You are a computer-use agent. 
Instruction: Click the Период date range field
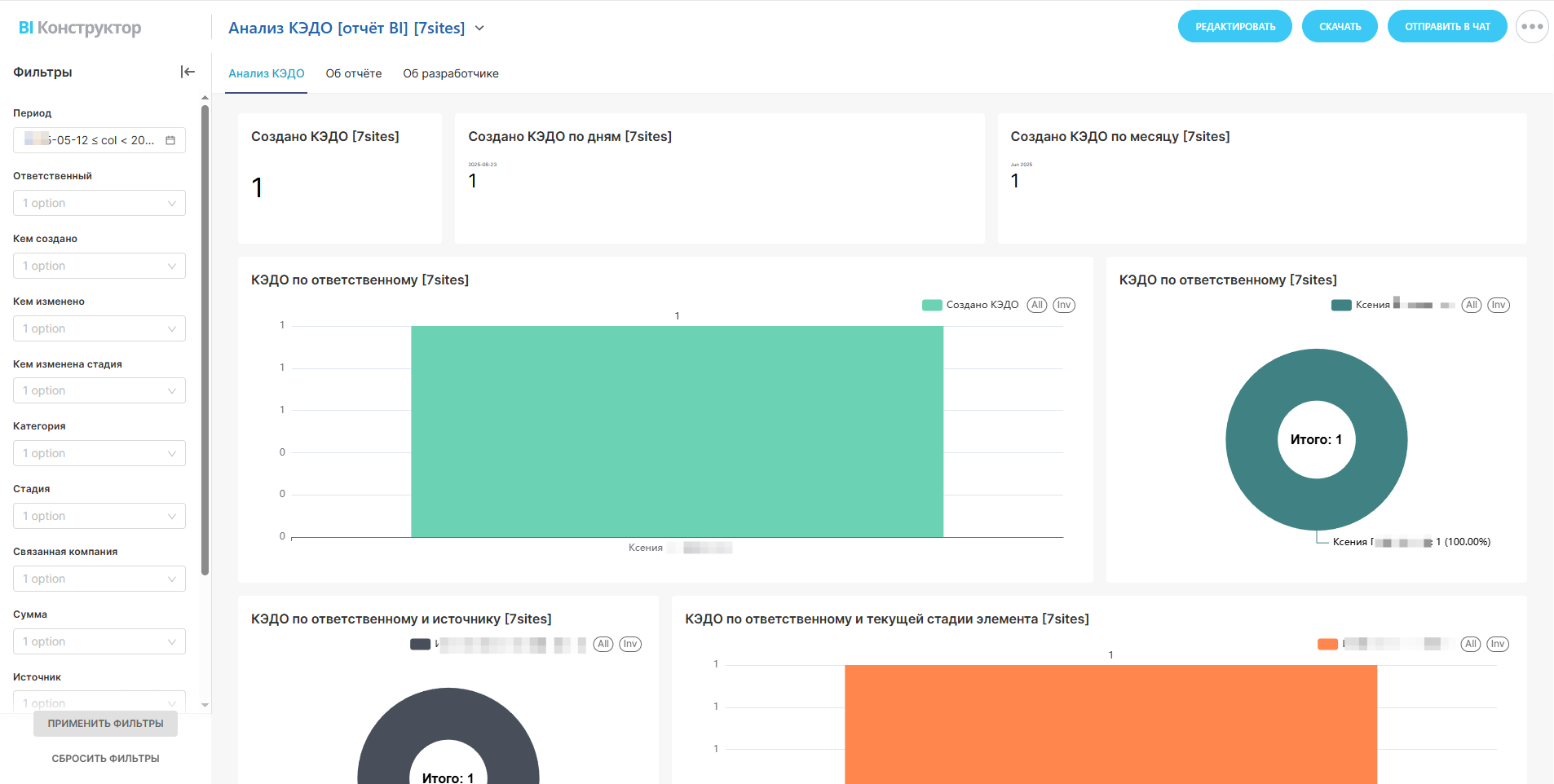click(90, 140)
